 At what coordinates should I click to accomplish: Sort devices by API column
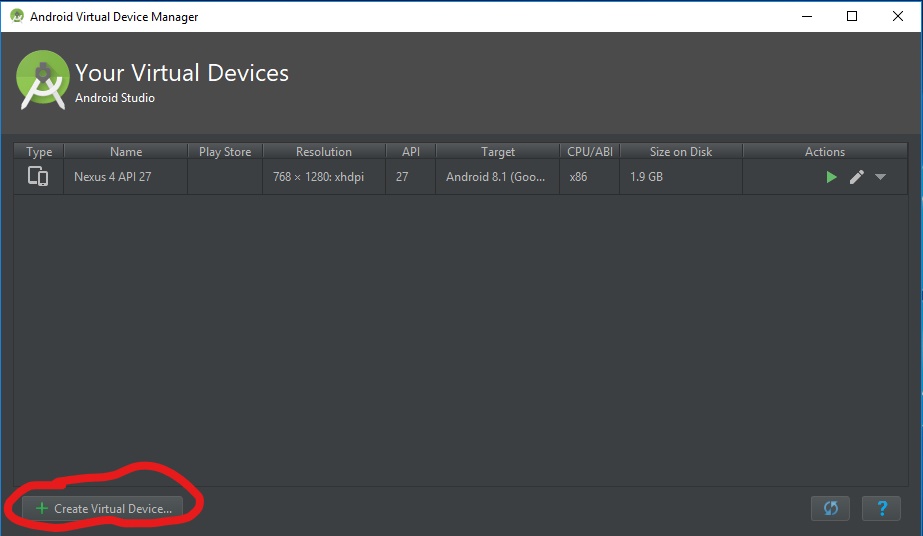[x=411, y=152]
